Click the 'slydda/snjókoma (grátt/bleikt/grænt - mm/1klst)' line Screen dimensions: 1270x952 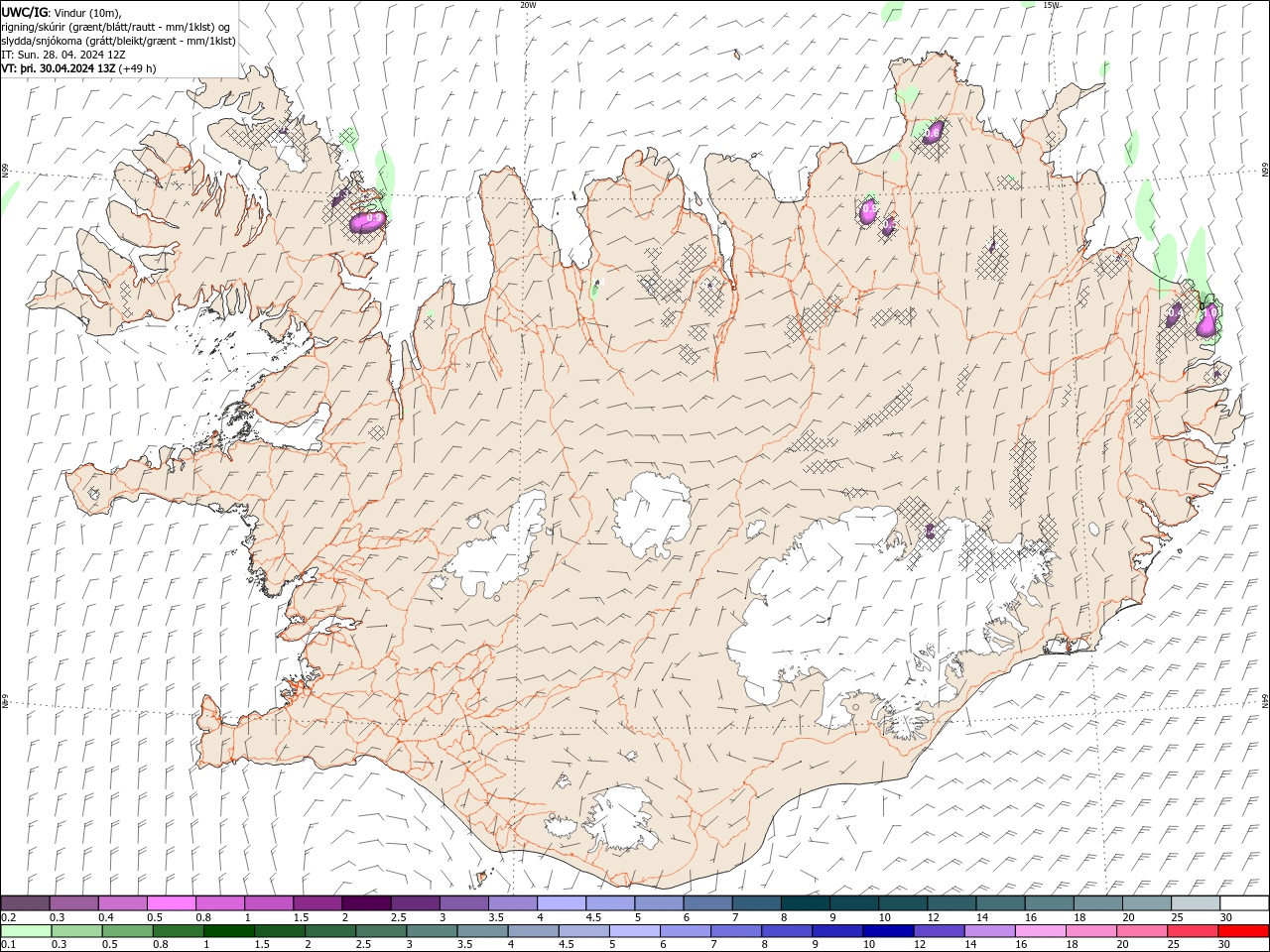[119, 41]
